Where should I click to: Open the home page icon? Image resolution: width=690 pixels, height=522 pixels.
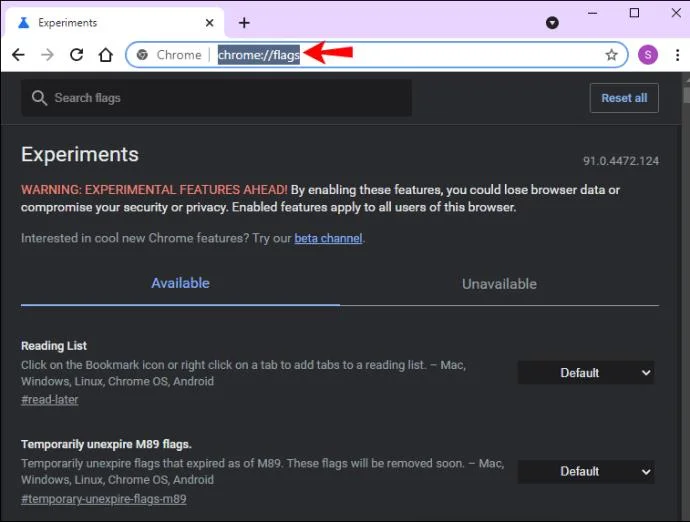106,55
